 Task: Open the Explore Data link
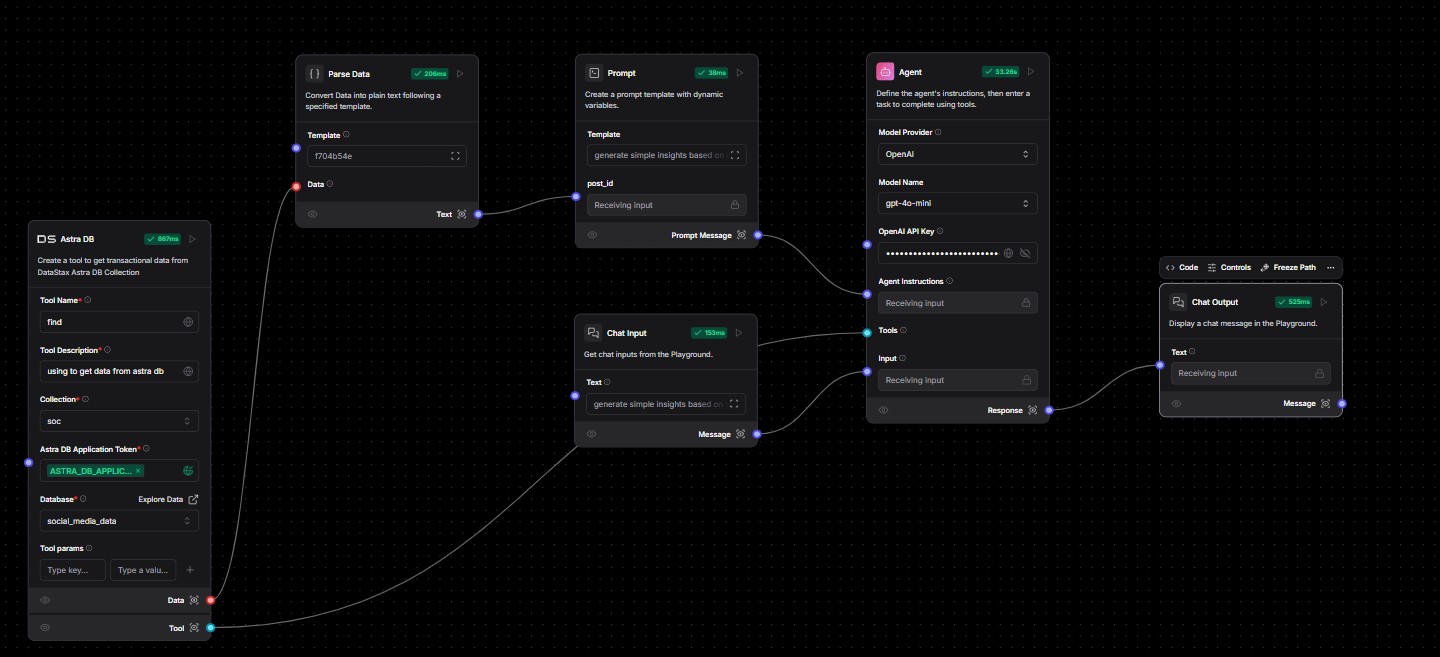click(168, 499)
